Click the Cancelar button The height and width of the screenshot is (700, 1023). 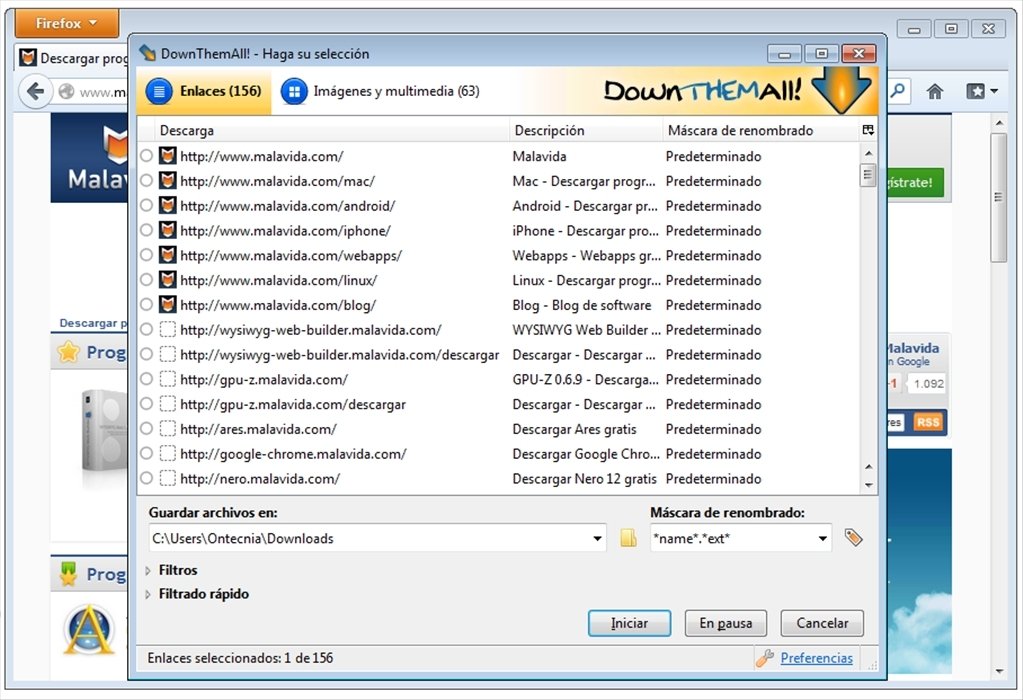click(x=822, y=623)
